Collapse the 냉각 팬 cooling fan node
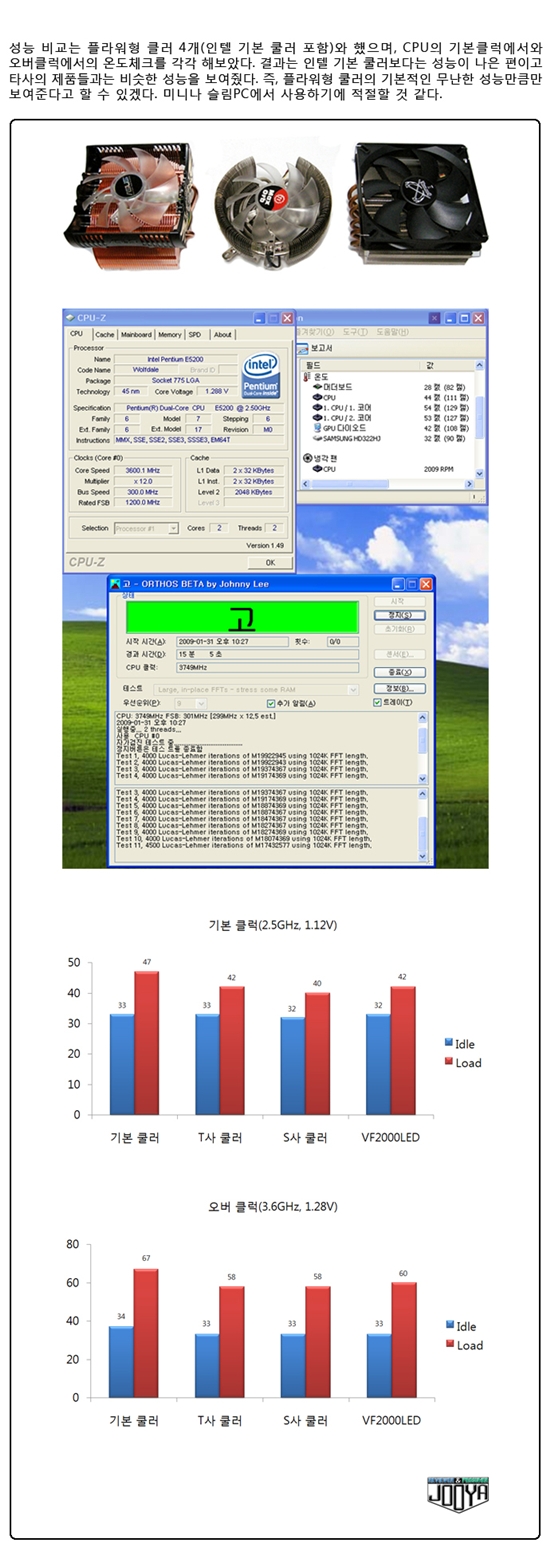The image size is (550, 1554). point(307,458)
